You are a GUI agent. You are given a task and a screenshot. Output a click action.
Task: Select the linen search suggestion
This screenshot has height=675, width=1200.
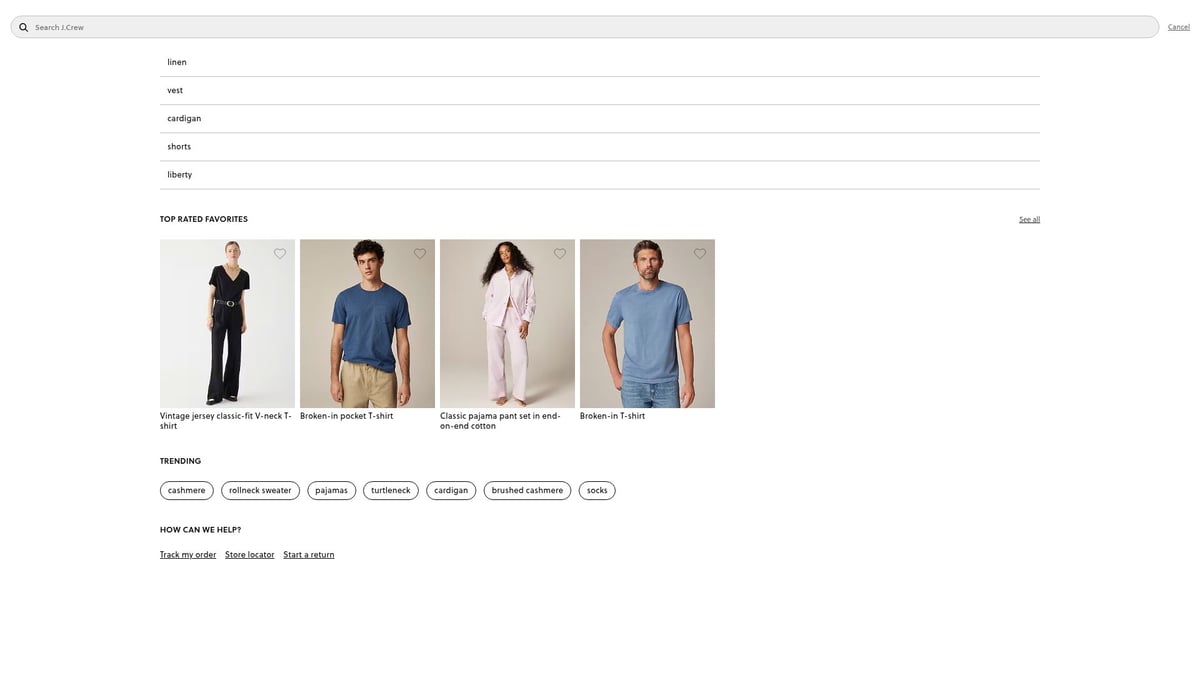pos(177,62)
